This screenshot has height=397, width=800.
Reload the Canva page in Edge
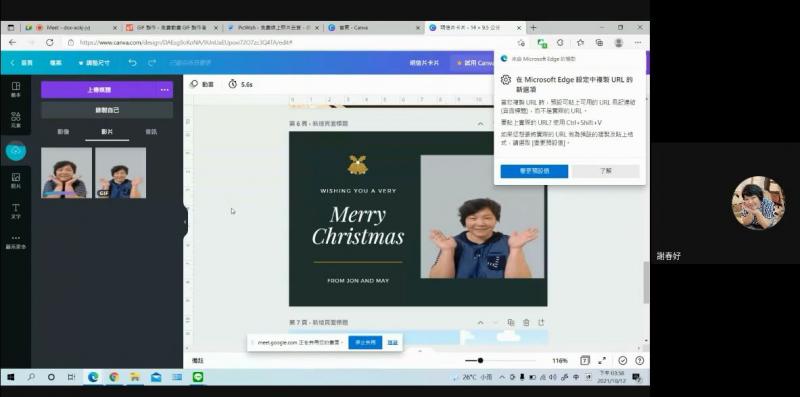click(49, 42)
